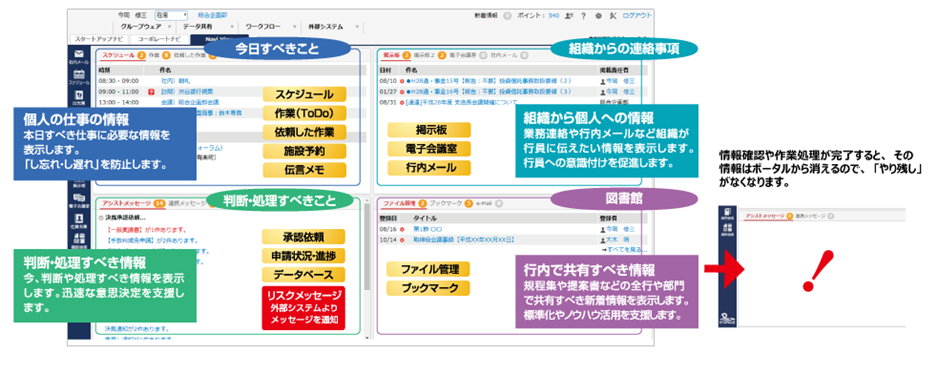Viewport: 938px width, 375px height.
Task: Click red alert icon on 渋谷銀行視察 row
Action: [x=151, y=92]
